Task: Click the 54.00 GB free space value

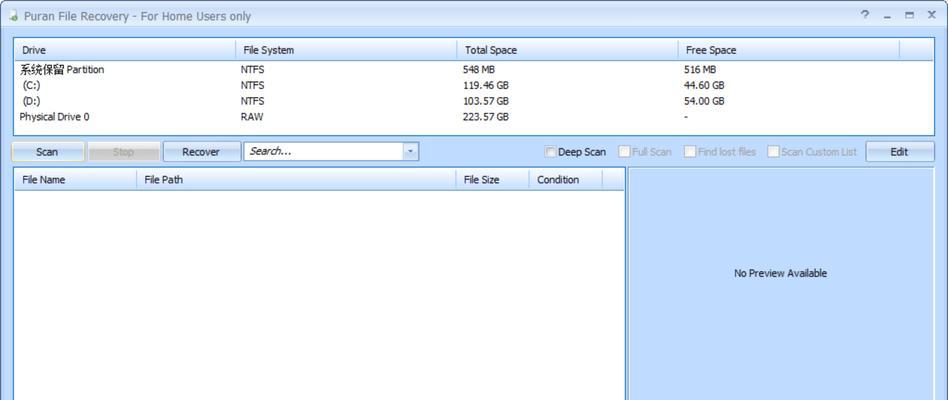Action: pyautogui.click(x=704, y=101)
